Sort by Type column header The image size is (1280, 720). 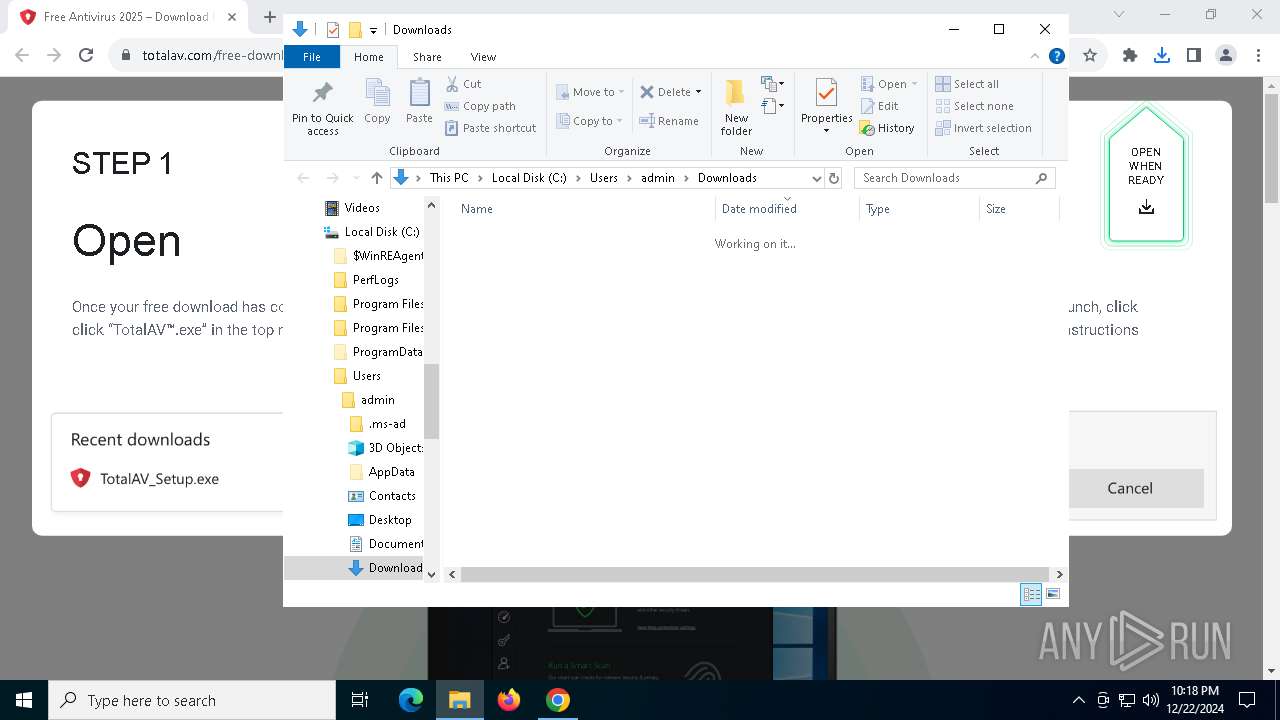click(x=920, y=209)
